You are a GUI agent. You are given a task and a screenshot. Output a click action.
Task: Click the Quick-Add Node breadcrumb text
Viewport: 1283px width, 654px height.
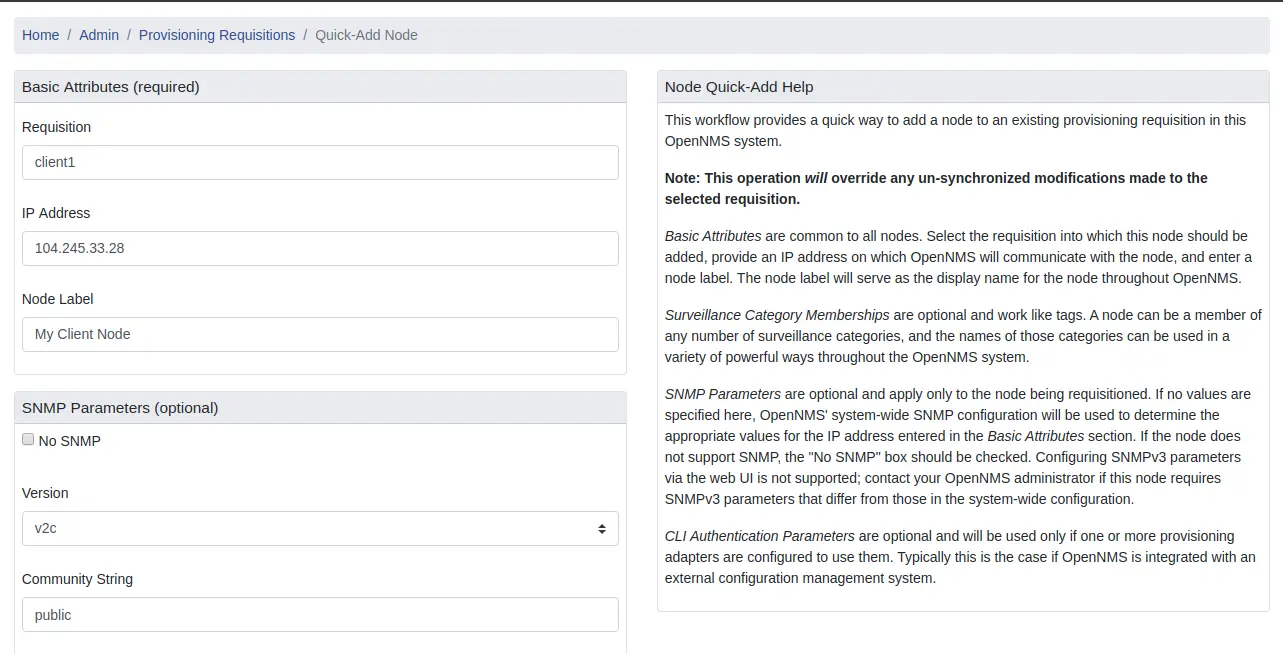pos(366,35)
